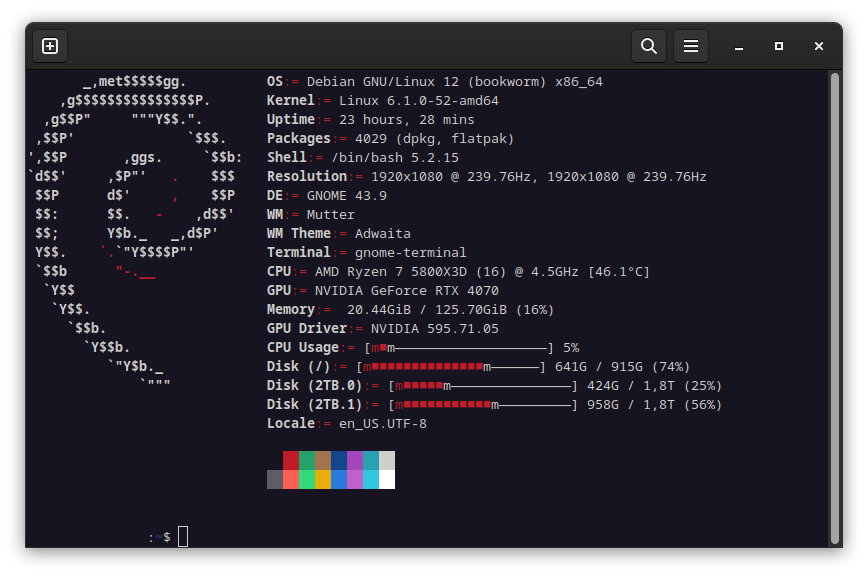Click '20.44GiB / 125.70GiB (16%)' memory value

pos(451,310)
